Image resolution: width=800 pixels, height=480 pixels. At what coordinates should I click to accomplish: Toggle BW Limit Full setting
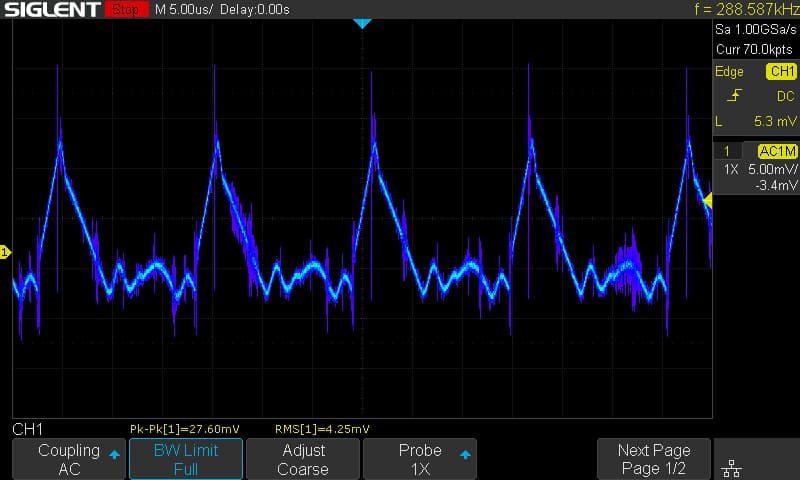(186, 459)
